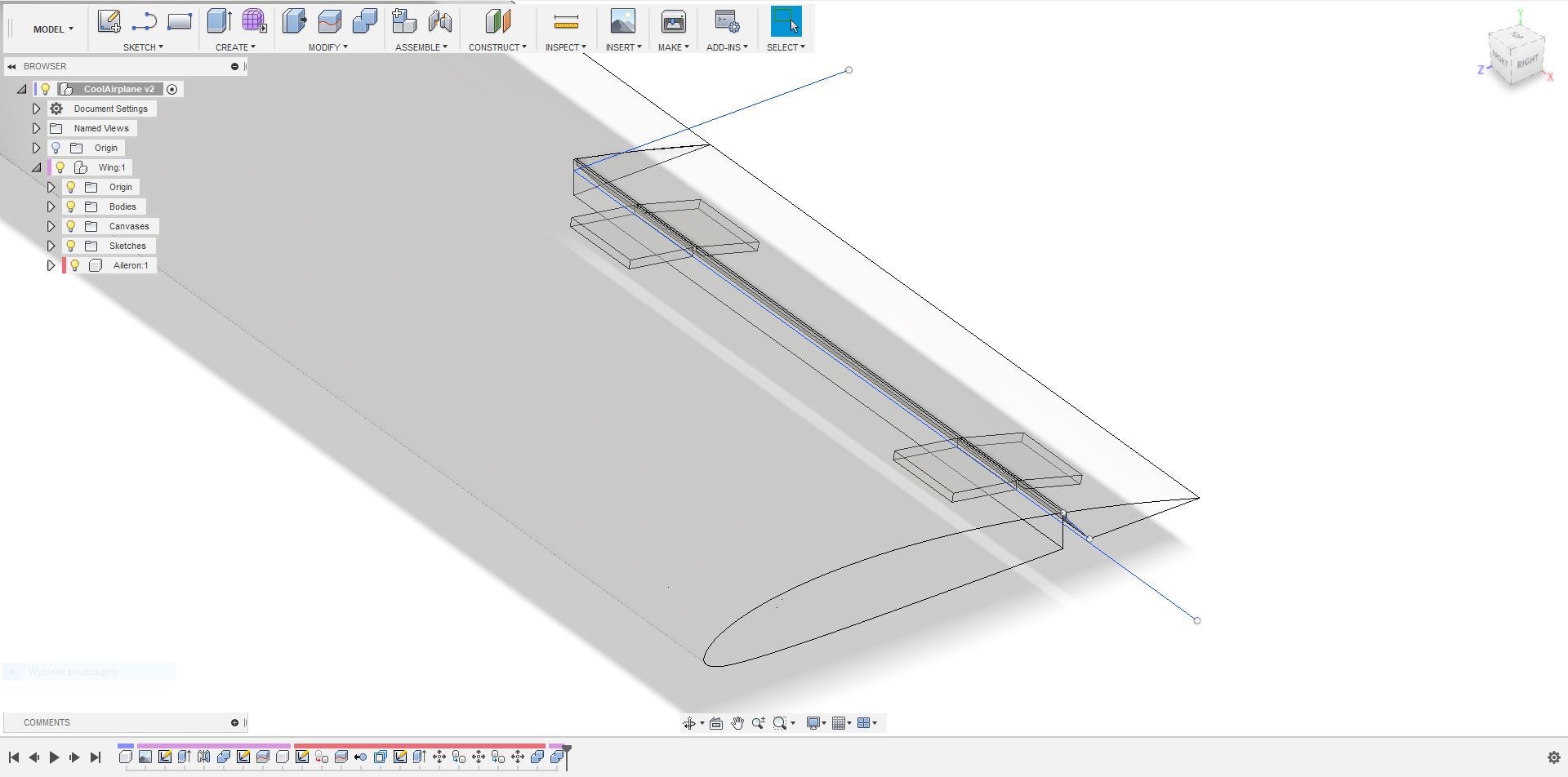Image resolution: width=1568 pixels, height=777 pixels.
Task: Activate the Extrude tool in the Create group
Action: click(219, 21)
